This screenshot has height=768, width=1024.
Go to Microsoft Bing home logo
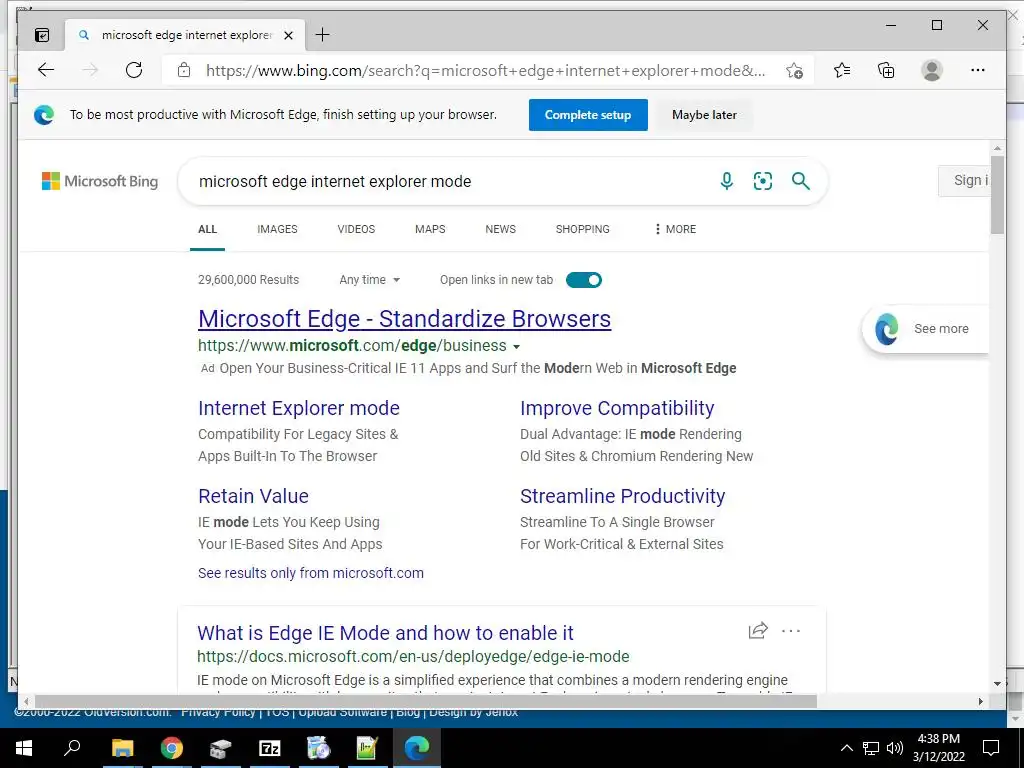point(100,181)
